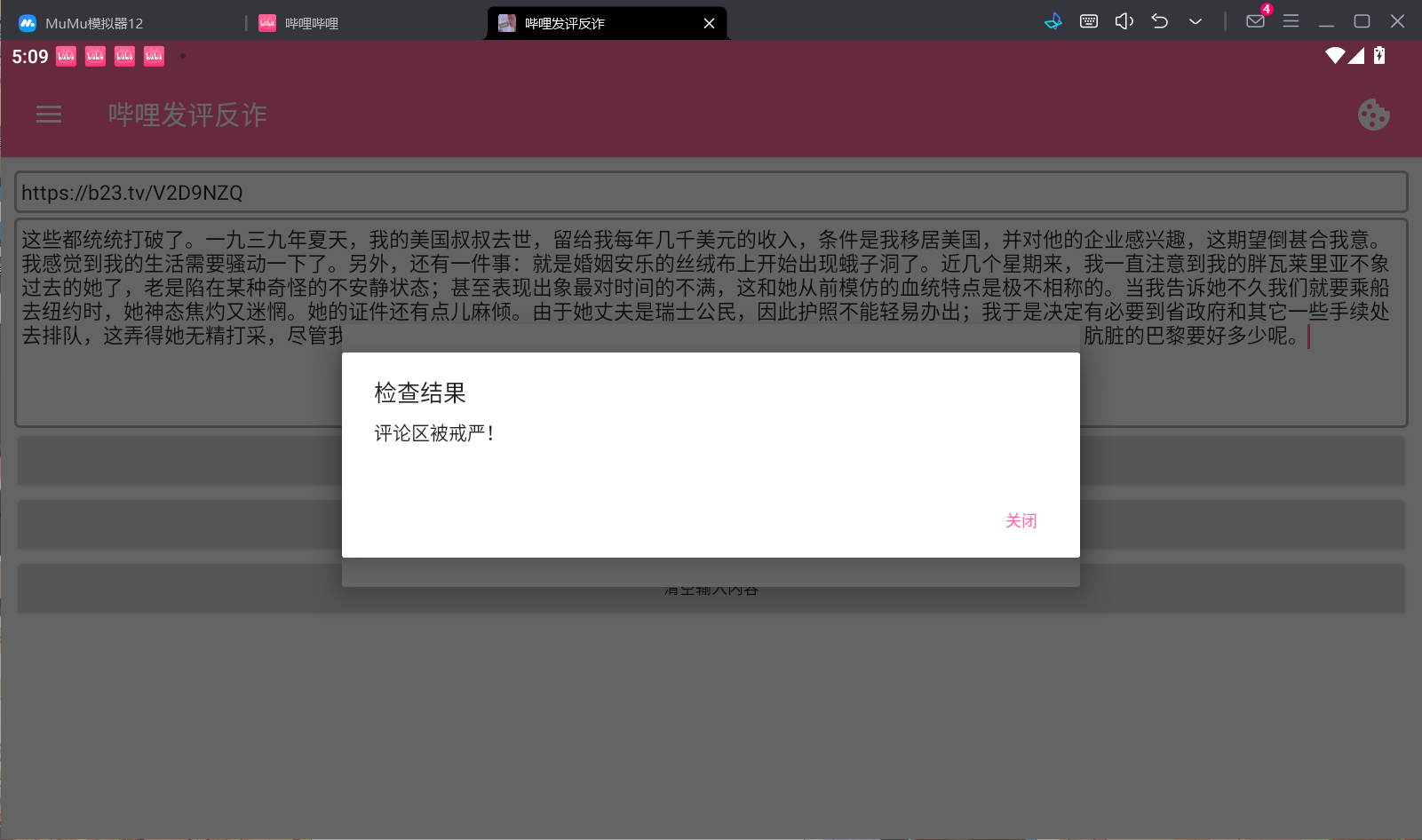Screen dimensions: 1422x840
Task: Switch to the MuMu模拟器12 home tab
Action: click(93, 23)
